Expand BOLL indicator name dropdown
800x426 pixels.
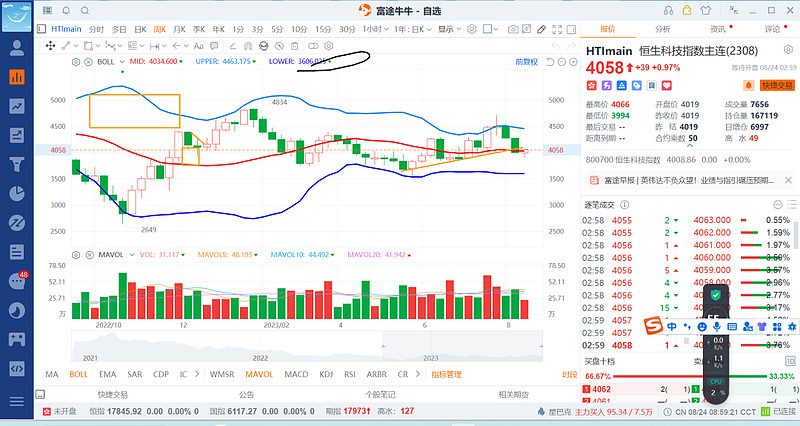coord(122,62)
